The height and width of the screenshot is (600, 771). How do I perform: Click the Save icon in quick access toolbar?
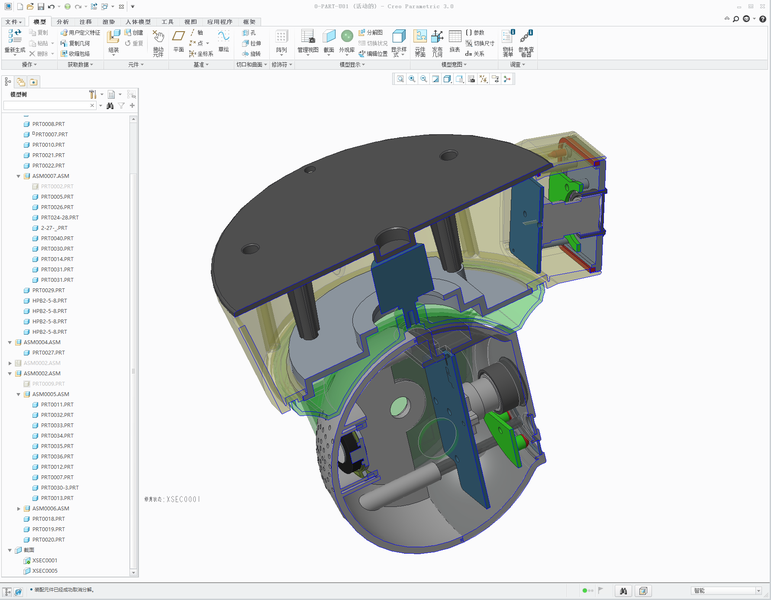41,6
